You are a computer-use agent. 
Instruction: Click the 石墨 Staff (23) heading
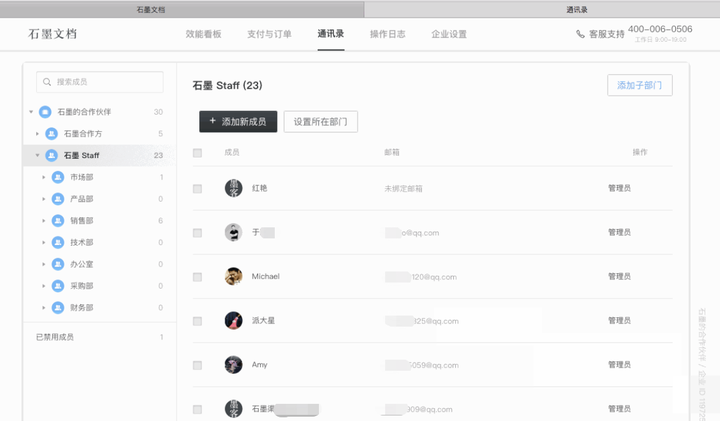pyautogui.click(x=227, y=85)
